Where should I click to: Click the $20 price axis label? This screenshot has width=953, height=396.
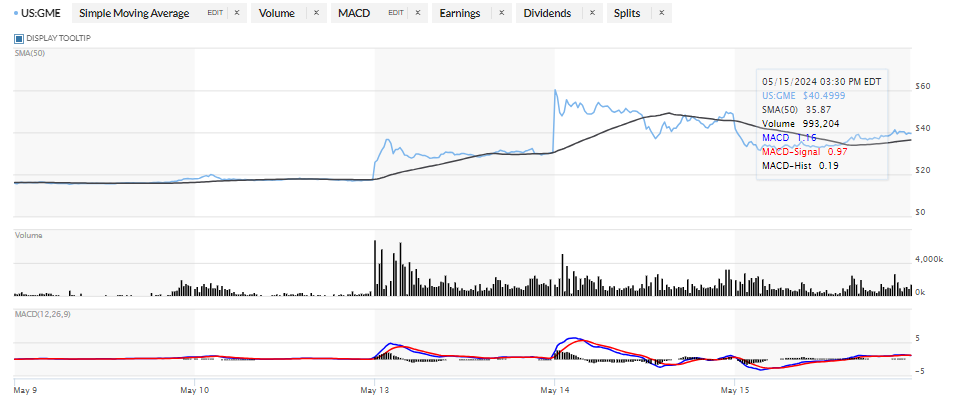[x=923, y=170]
